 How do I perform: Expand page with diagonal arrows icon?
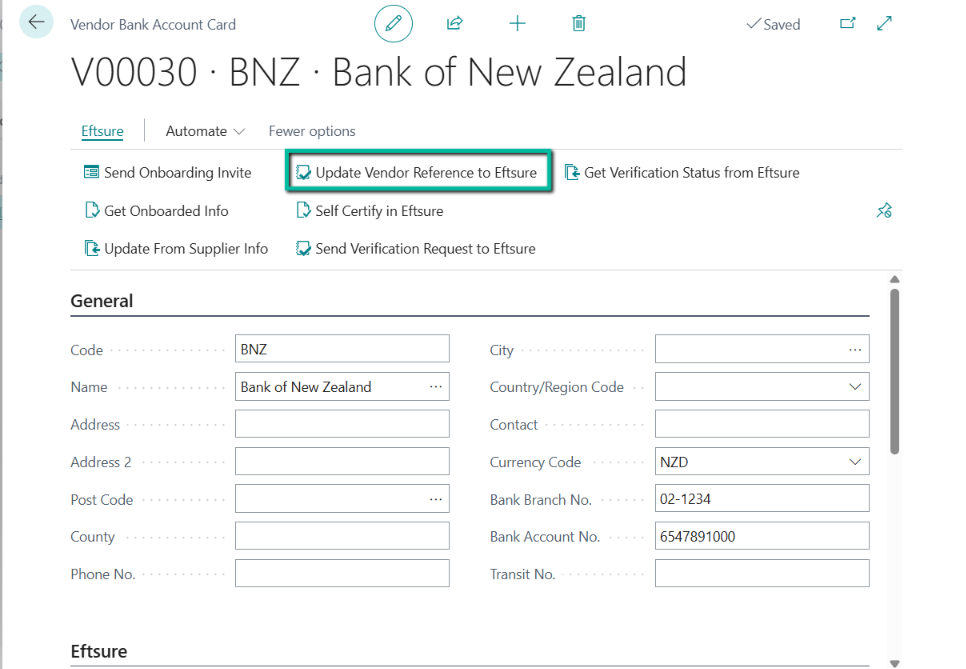tap(884, 23)
